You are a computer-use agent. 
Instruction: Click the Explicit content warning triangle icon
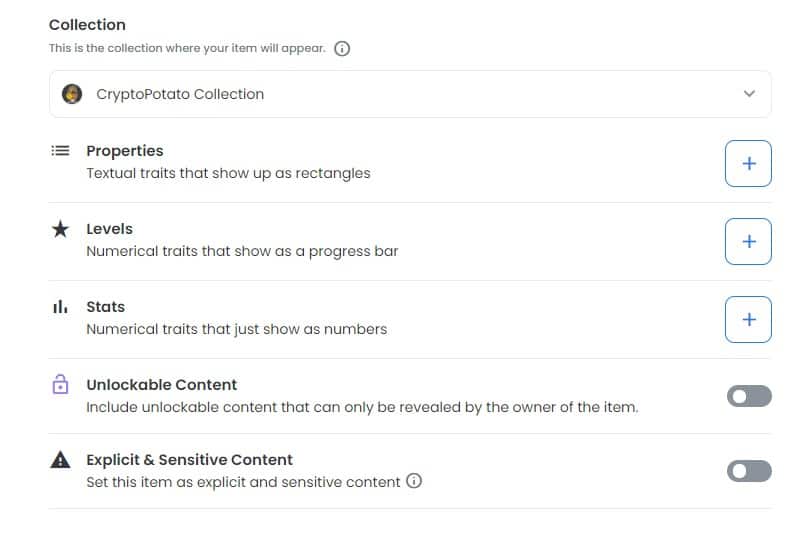(x=60, y=461)
